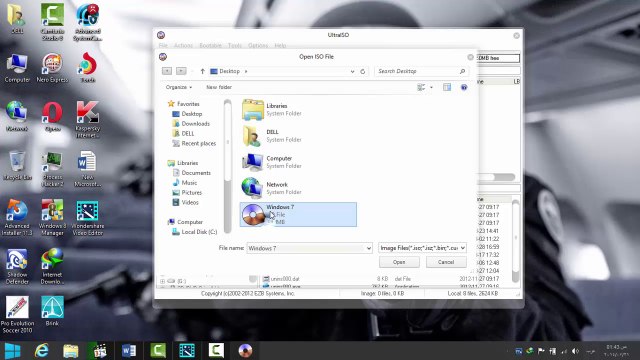Open Advanced Installer desktop shortcut

(17, 217)
